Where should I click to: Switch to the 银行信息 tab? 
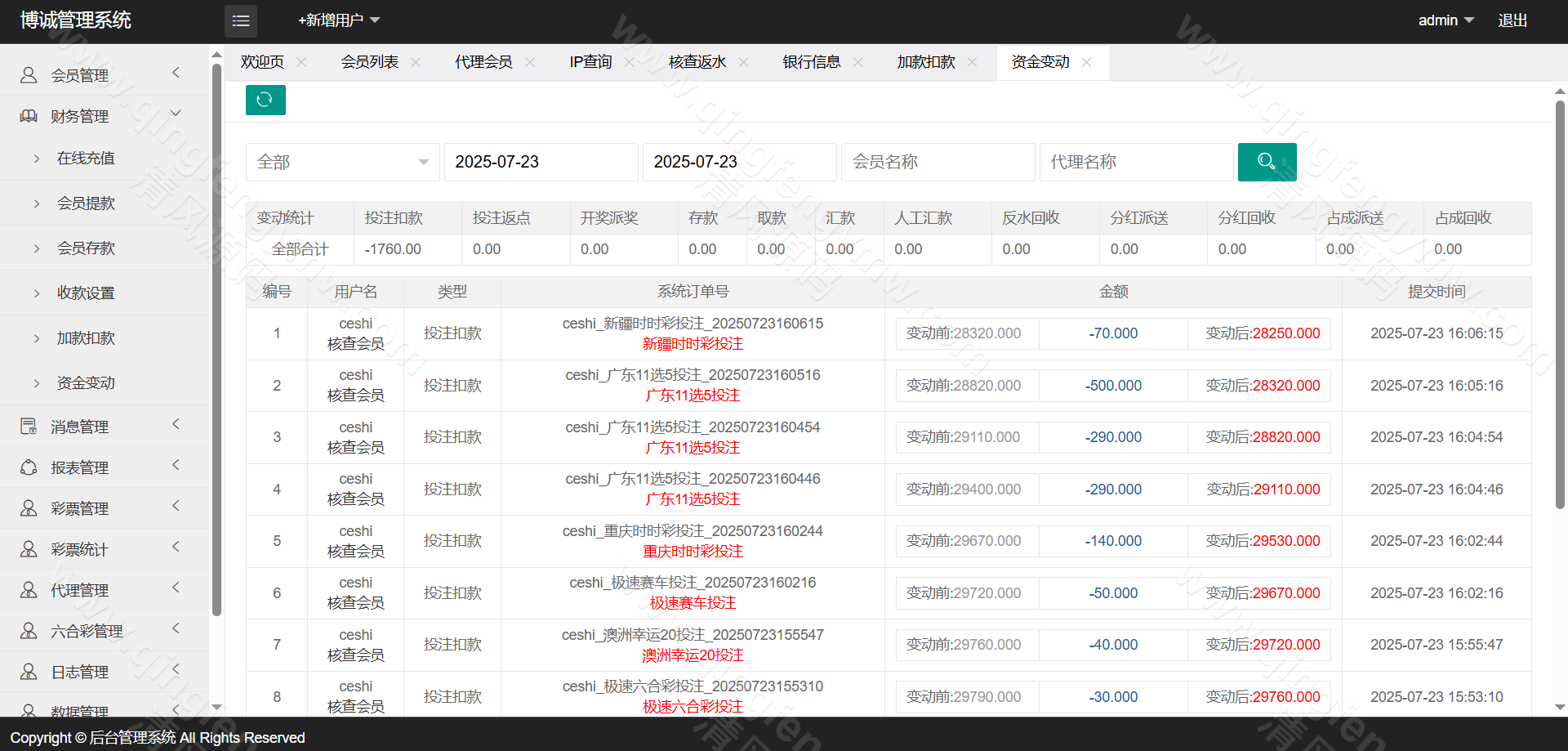coord(812,62)
